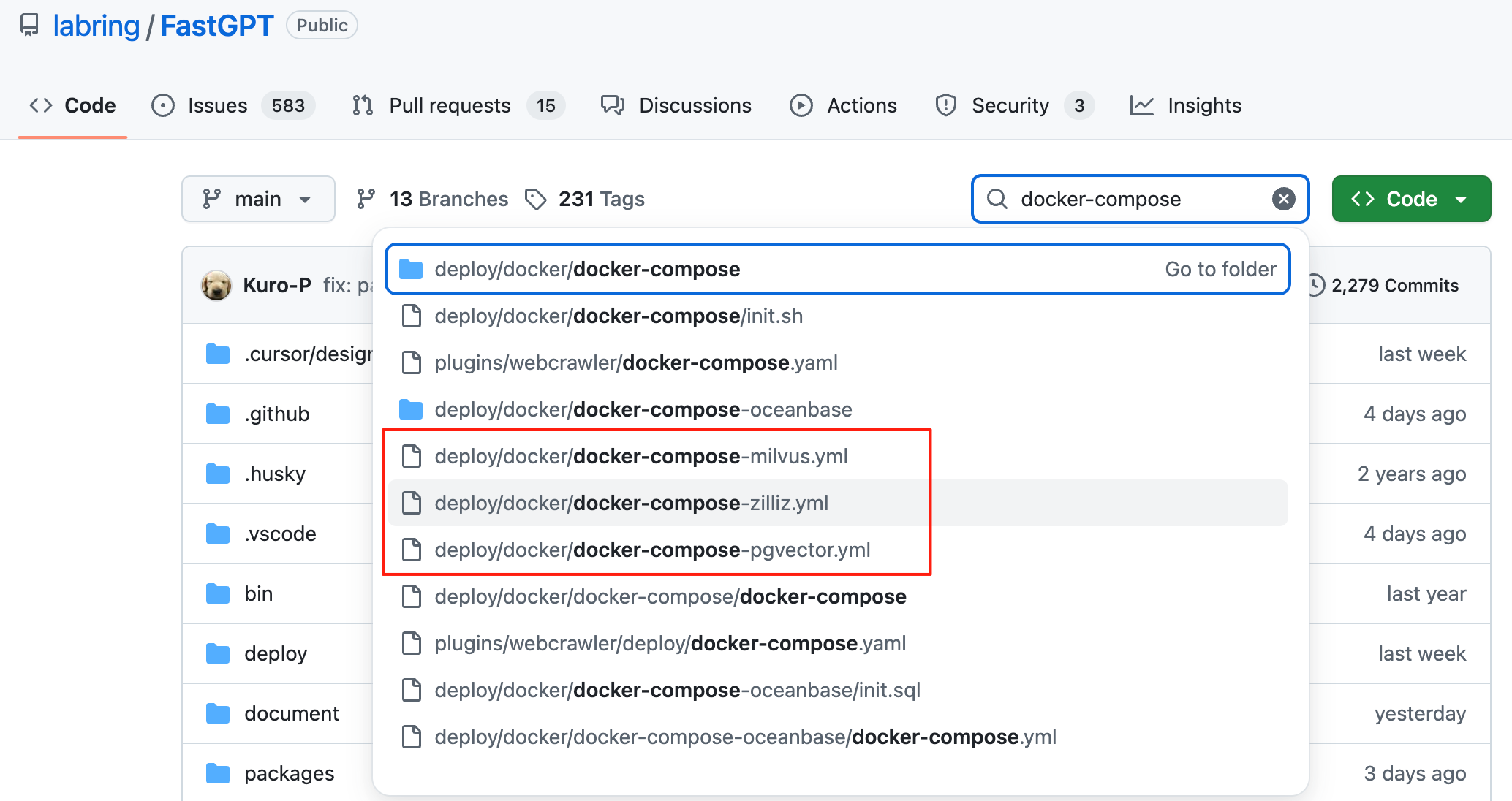Click the file icon beside init.sh result
Image resolution: width=1512 pixels, height=801 pixels.
click(412, 316)
